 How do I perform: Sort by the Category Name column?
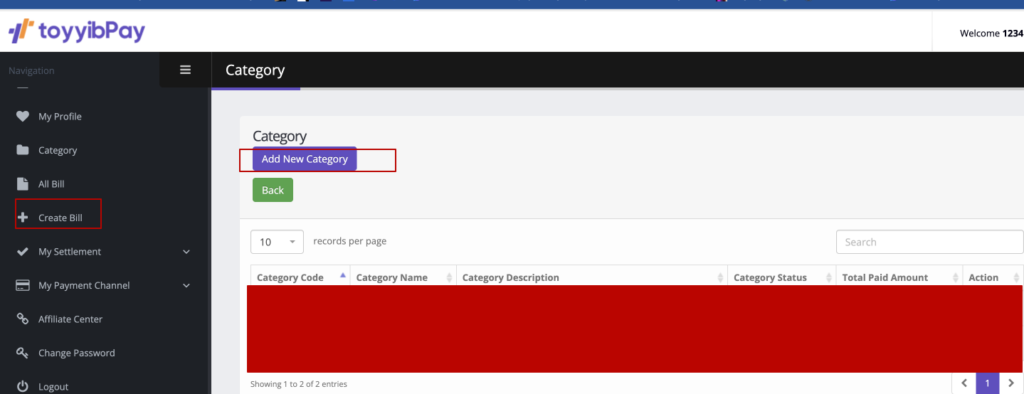tap(404, 277)
